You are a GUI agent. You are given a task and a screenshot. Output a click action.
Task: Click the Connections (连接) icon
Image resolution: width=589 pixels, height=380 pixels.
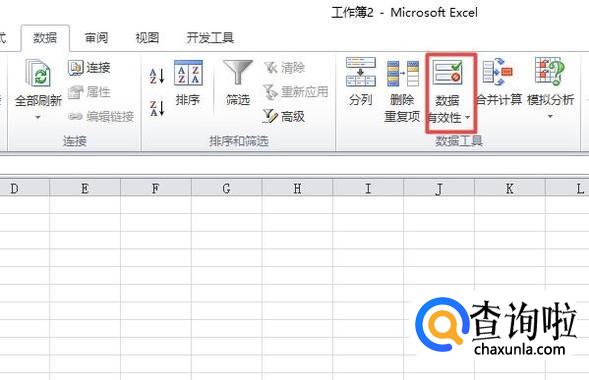click(76, 68)
